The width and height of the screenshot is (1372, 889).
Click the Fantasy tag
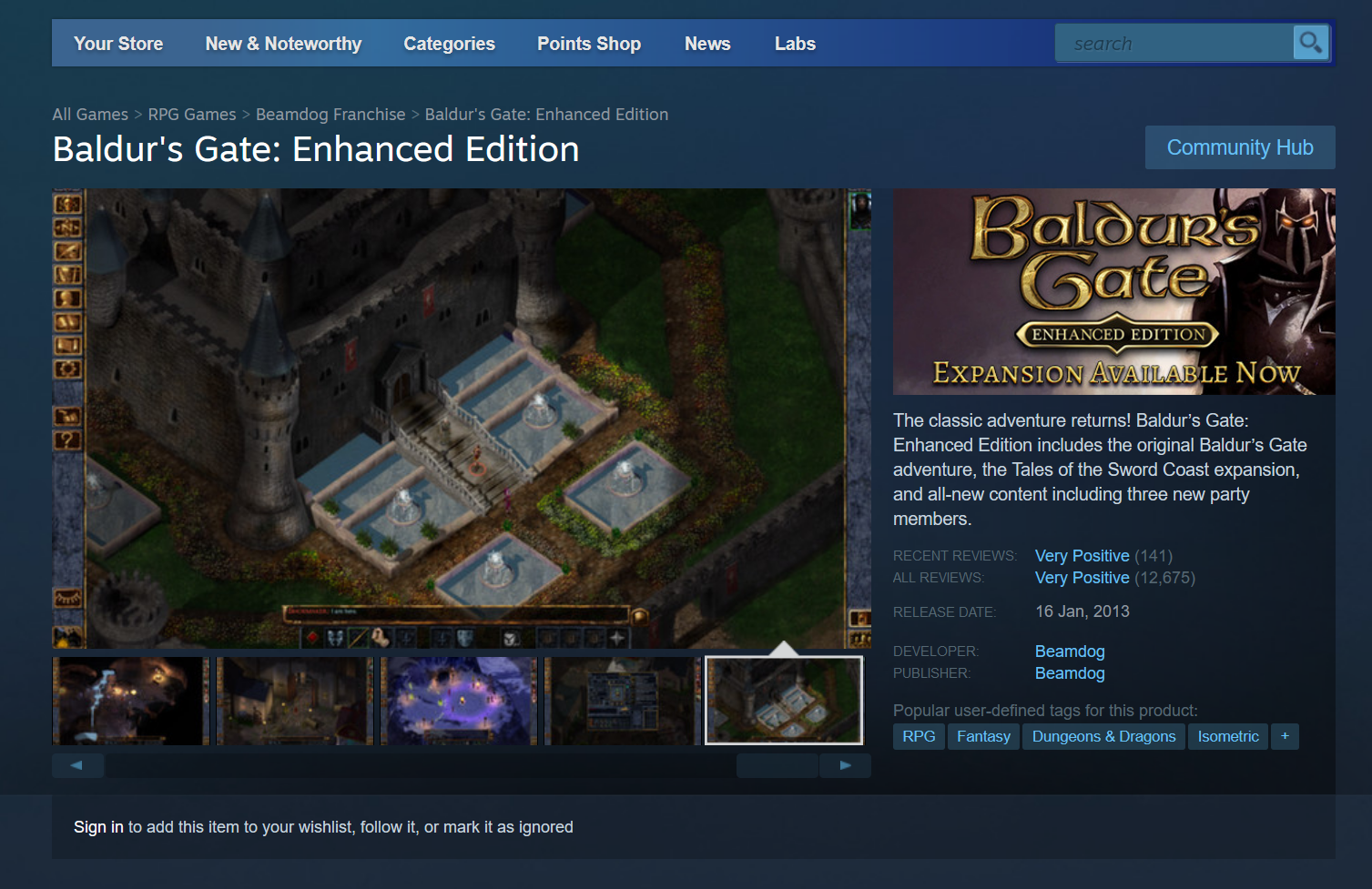[x=983, y=736]
